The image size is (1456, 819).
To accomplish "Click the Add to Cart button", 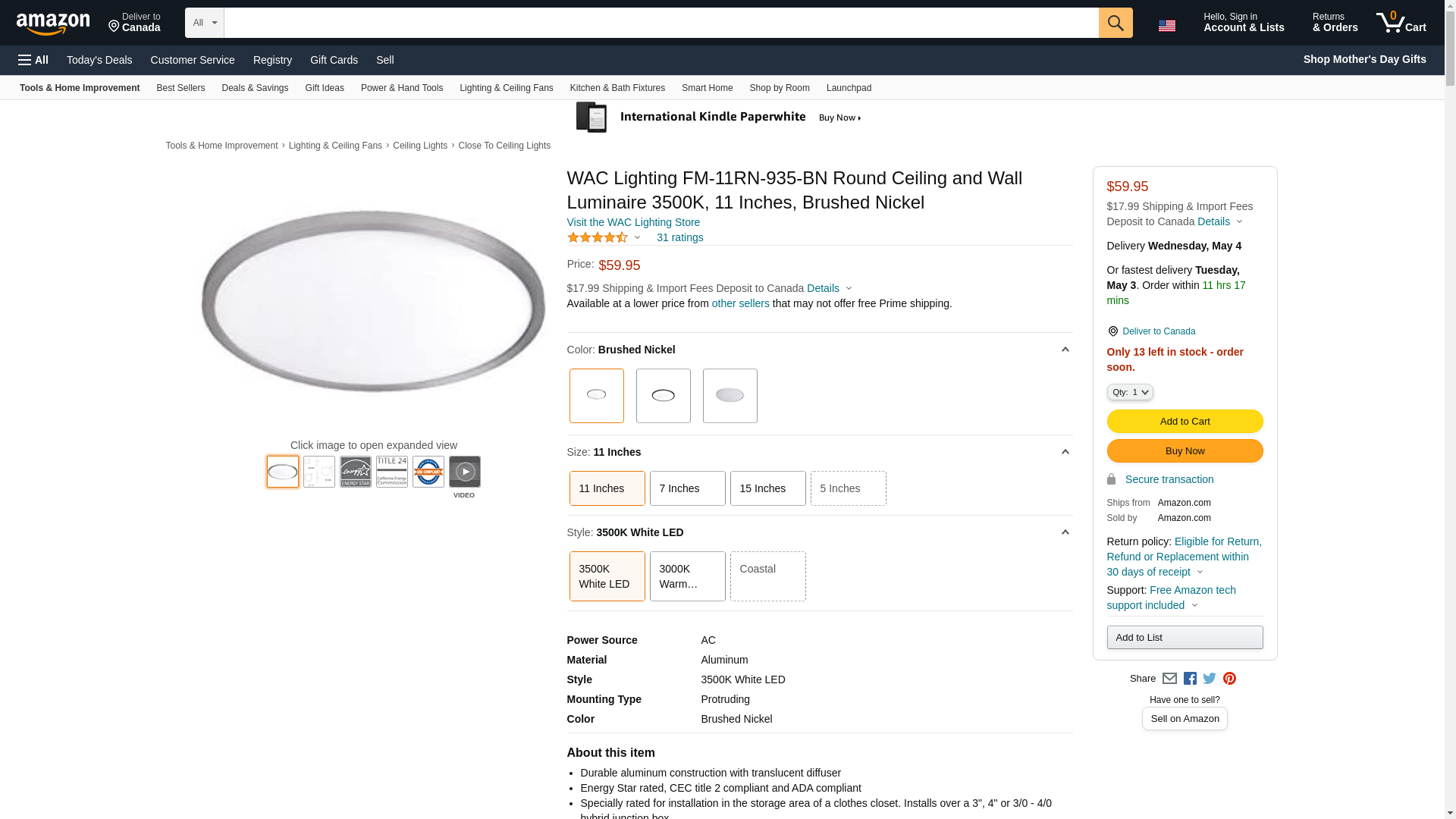I will pos(1184,422).
